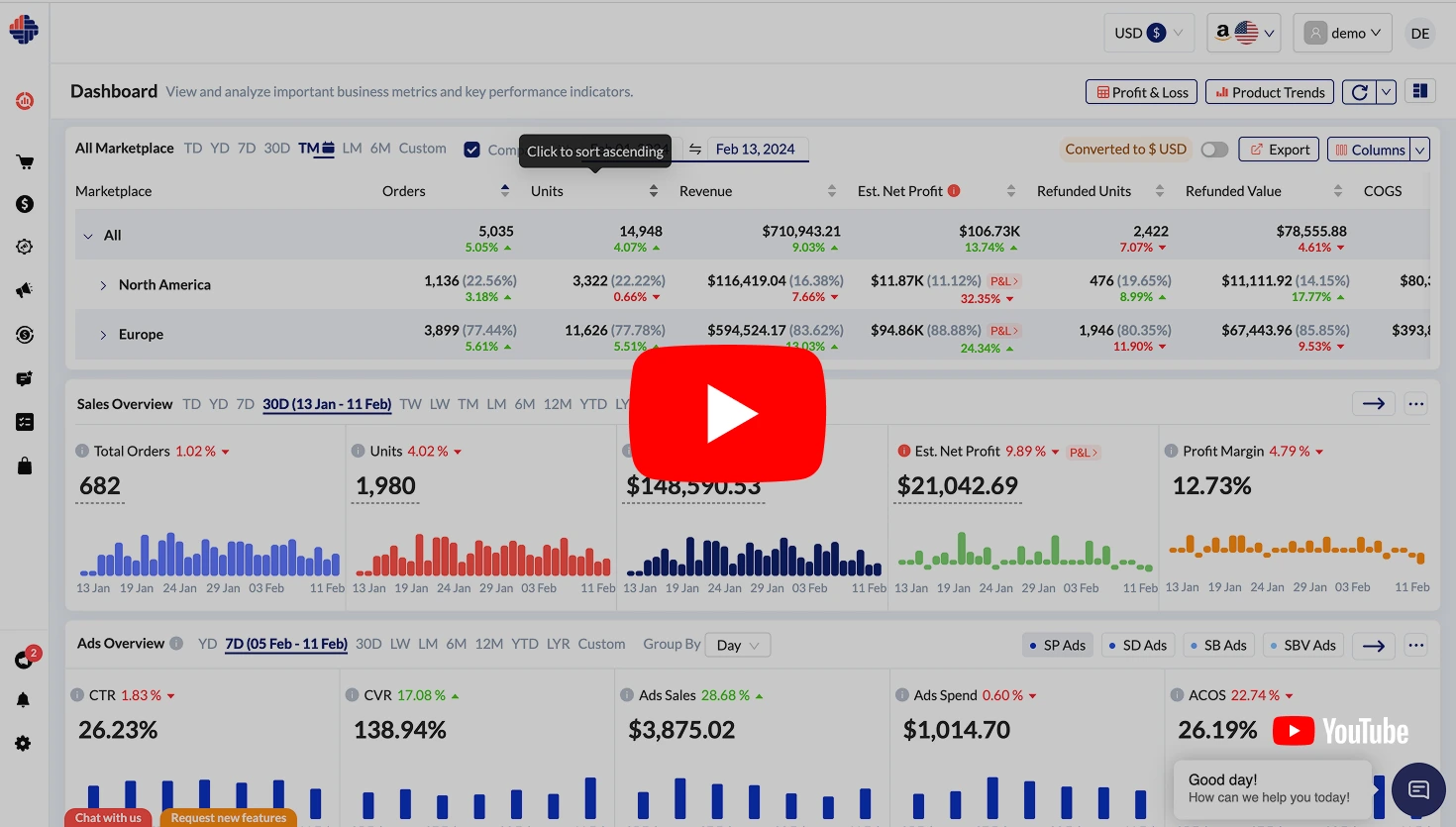
Task: Open the dashboard gauge sidebar icon
Action: point(25,100)
